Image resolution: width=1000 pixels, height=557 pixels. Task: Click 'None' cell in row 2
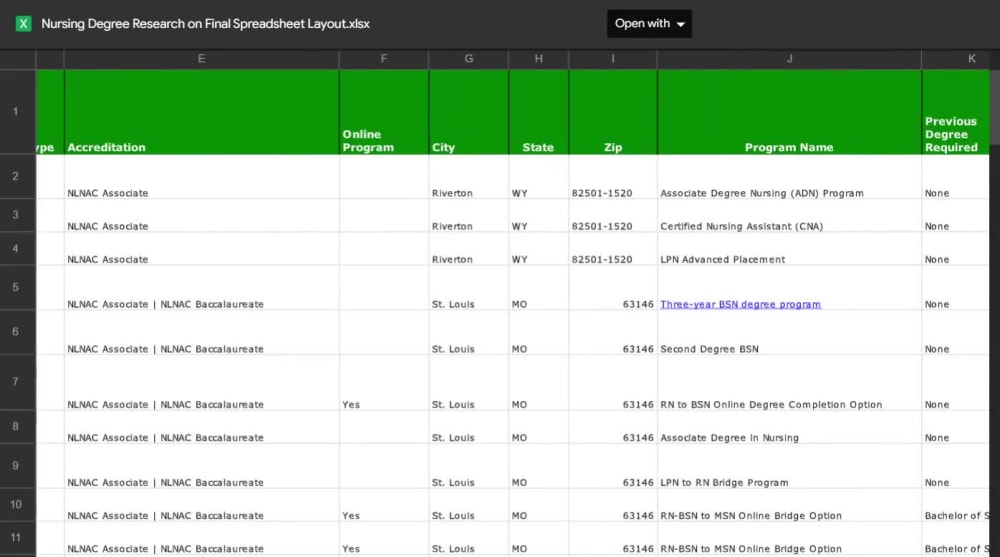click(x=956, y=177)
